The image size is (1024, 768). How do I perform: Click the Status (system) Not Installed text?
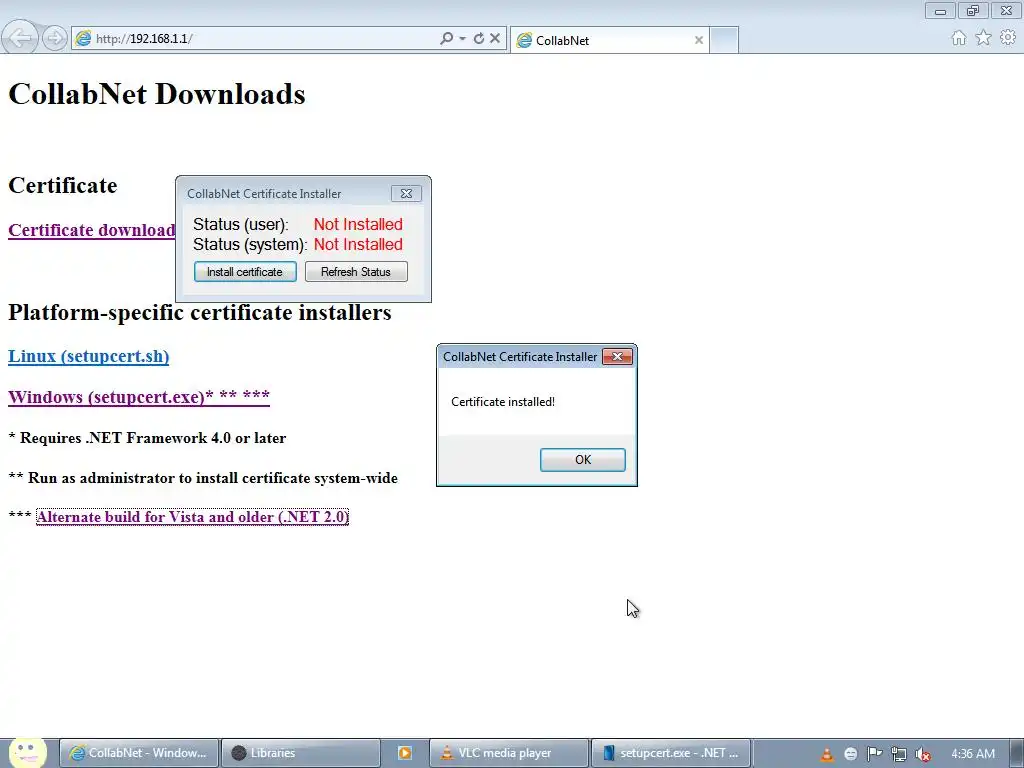coord(358,244)
